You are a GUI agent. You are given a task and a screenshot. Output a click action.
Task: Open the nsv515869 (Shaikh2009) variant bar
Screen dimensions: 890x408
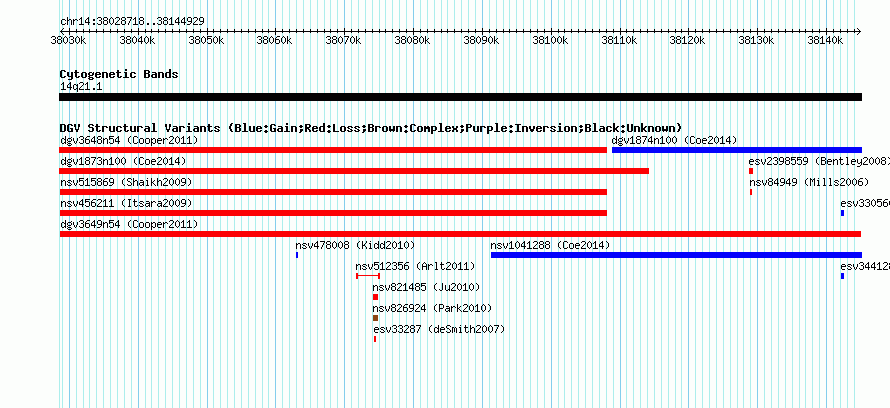tap(333, 192)
